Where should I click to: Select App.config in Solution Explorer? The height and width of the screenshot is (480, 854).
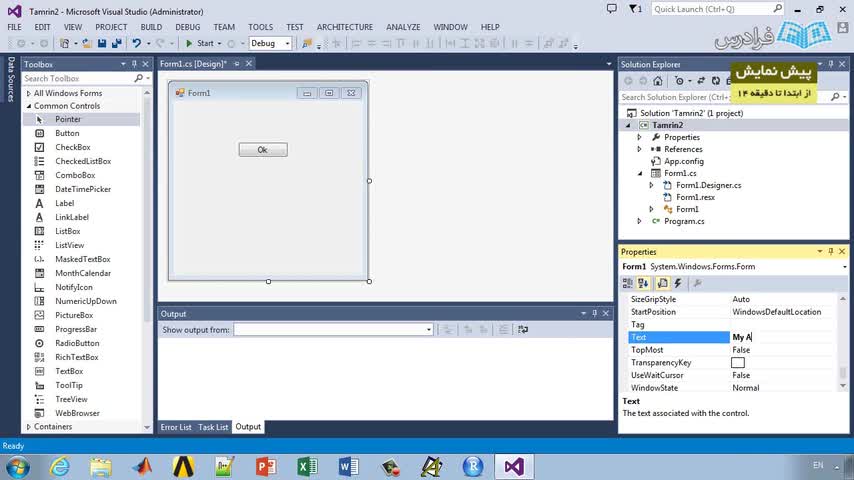point(684,161)
